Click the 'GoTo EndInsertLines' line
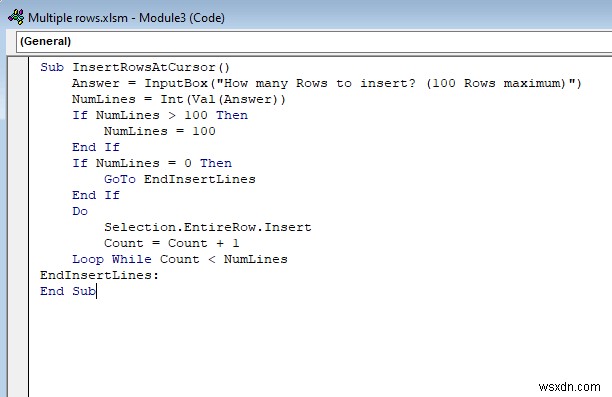The image size is (612, 397). (180, 179)
